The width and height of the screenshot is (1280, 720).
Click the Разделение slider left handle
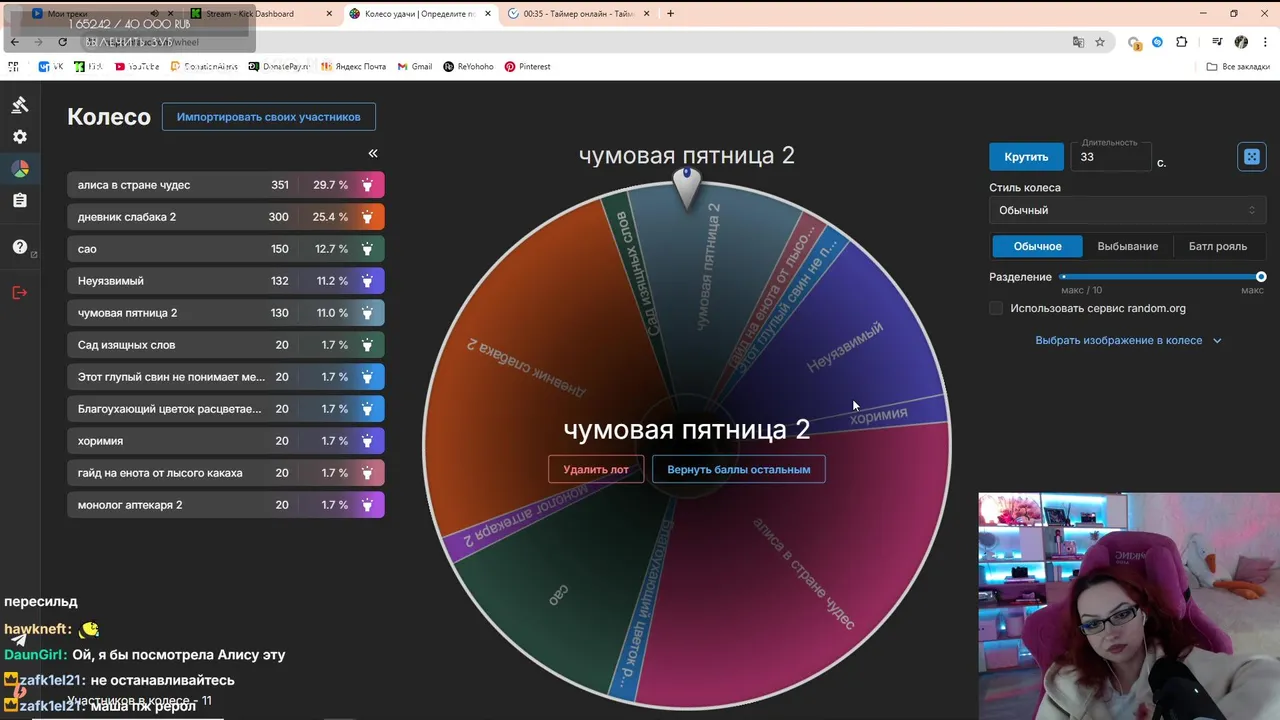coord(1063,277)
